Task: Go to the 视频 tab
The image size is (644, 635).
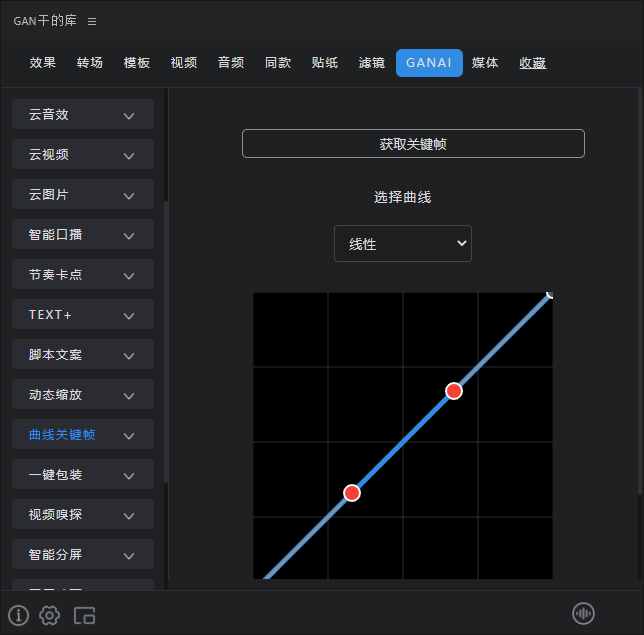Action: [x=184, y=63]
